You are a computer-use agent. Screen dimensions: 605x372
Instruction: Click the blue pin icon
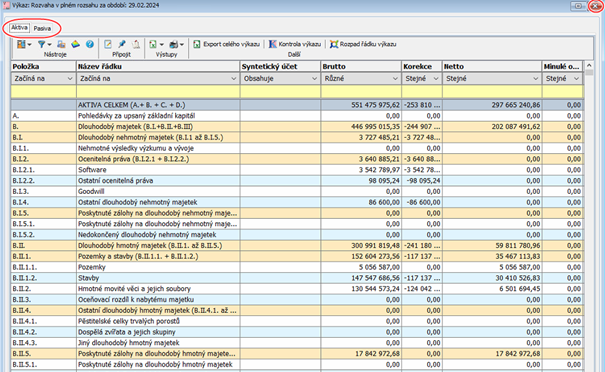click(x=122, y=44)
